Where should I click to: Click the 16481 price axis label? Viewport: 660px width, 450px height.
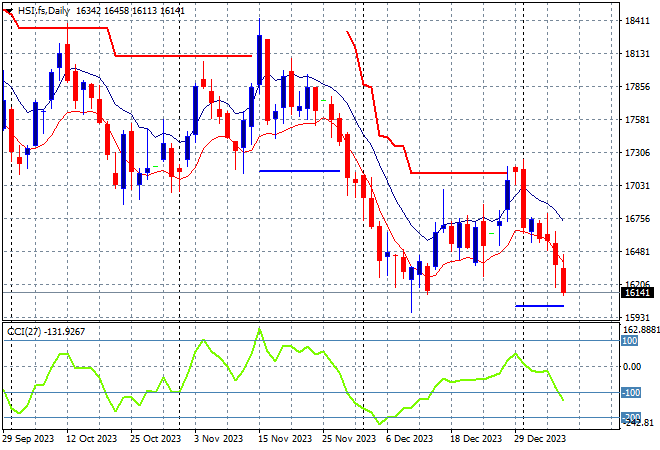(637, 252)
